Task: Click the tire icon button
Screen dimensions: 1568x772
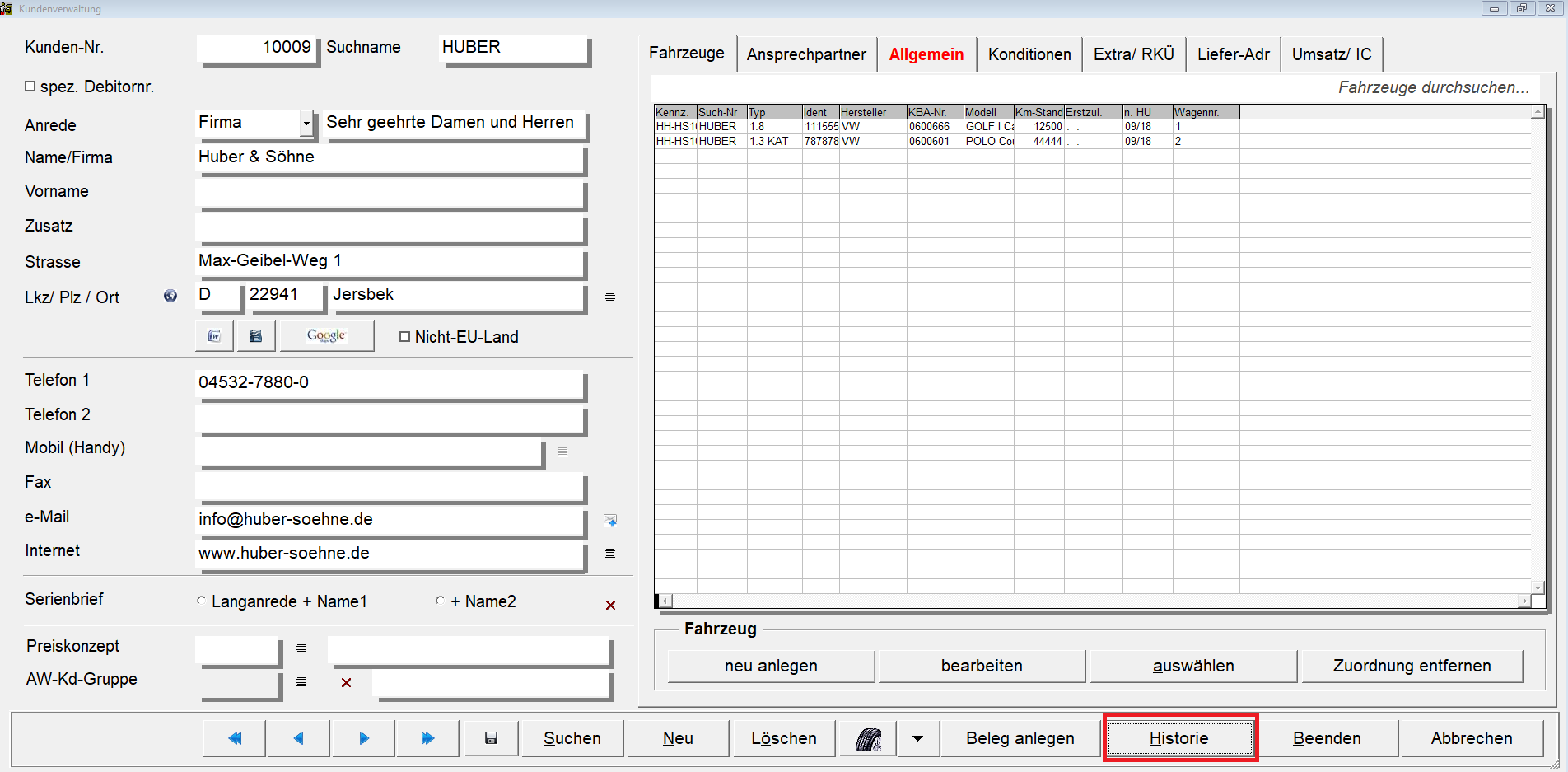Action: 868,738
